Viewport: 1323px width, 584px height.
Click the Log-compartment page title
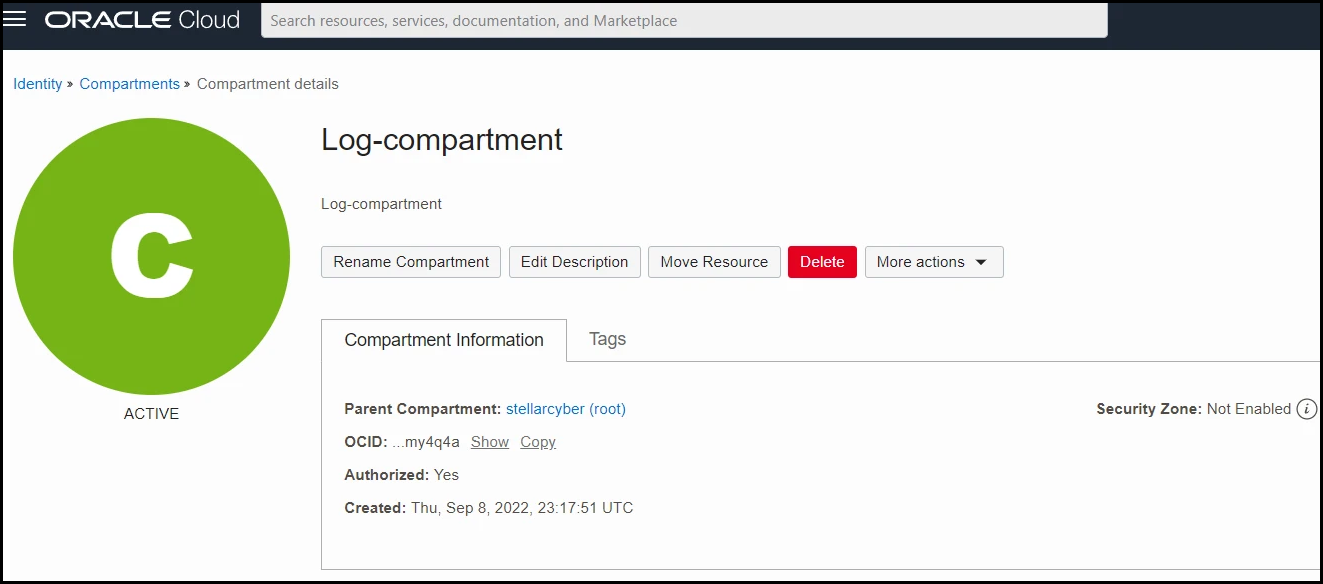(442, 140)
